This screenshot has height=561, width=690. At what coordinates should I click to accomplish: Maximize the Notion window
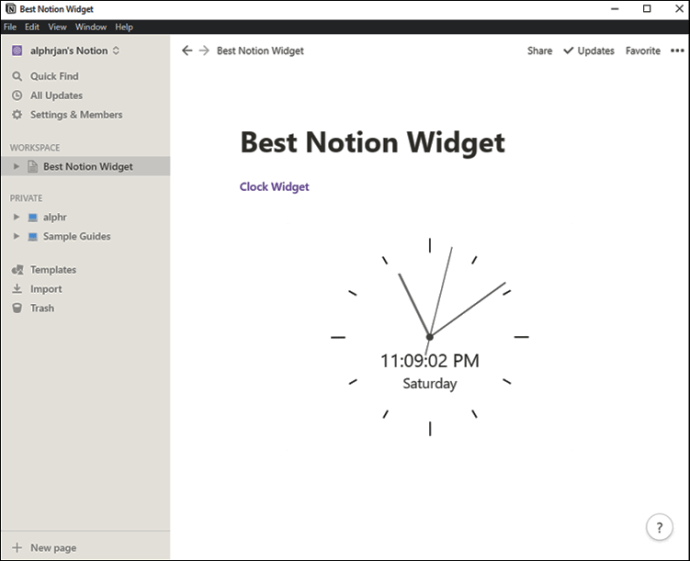(647, 9)
